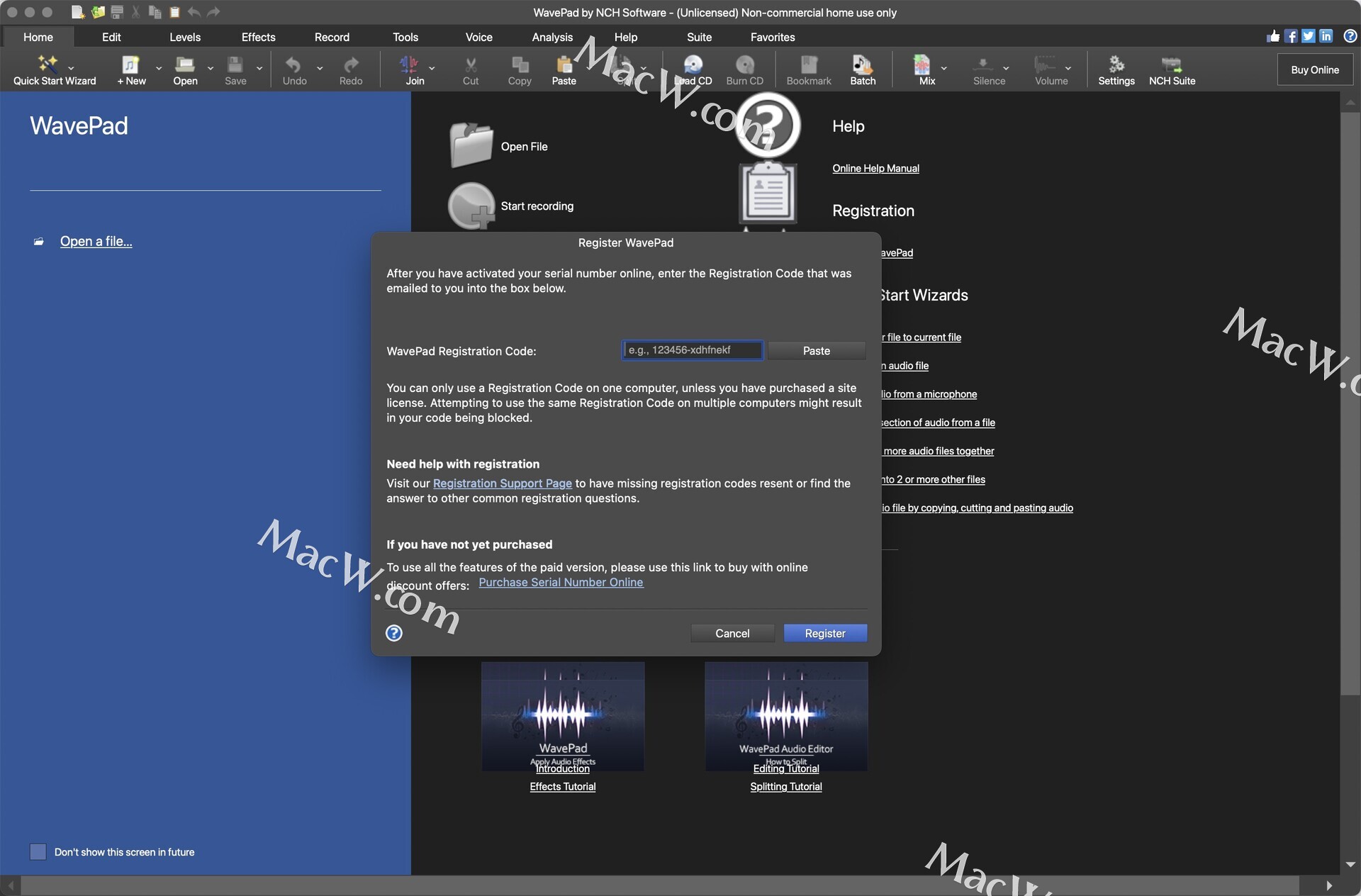The image size is (1361, 896).
Task: Click the Paste toolbar icon
Action: pyautogui.click(x=564, y=65)
